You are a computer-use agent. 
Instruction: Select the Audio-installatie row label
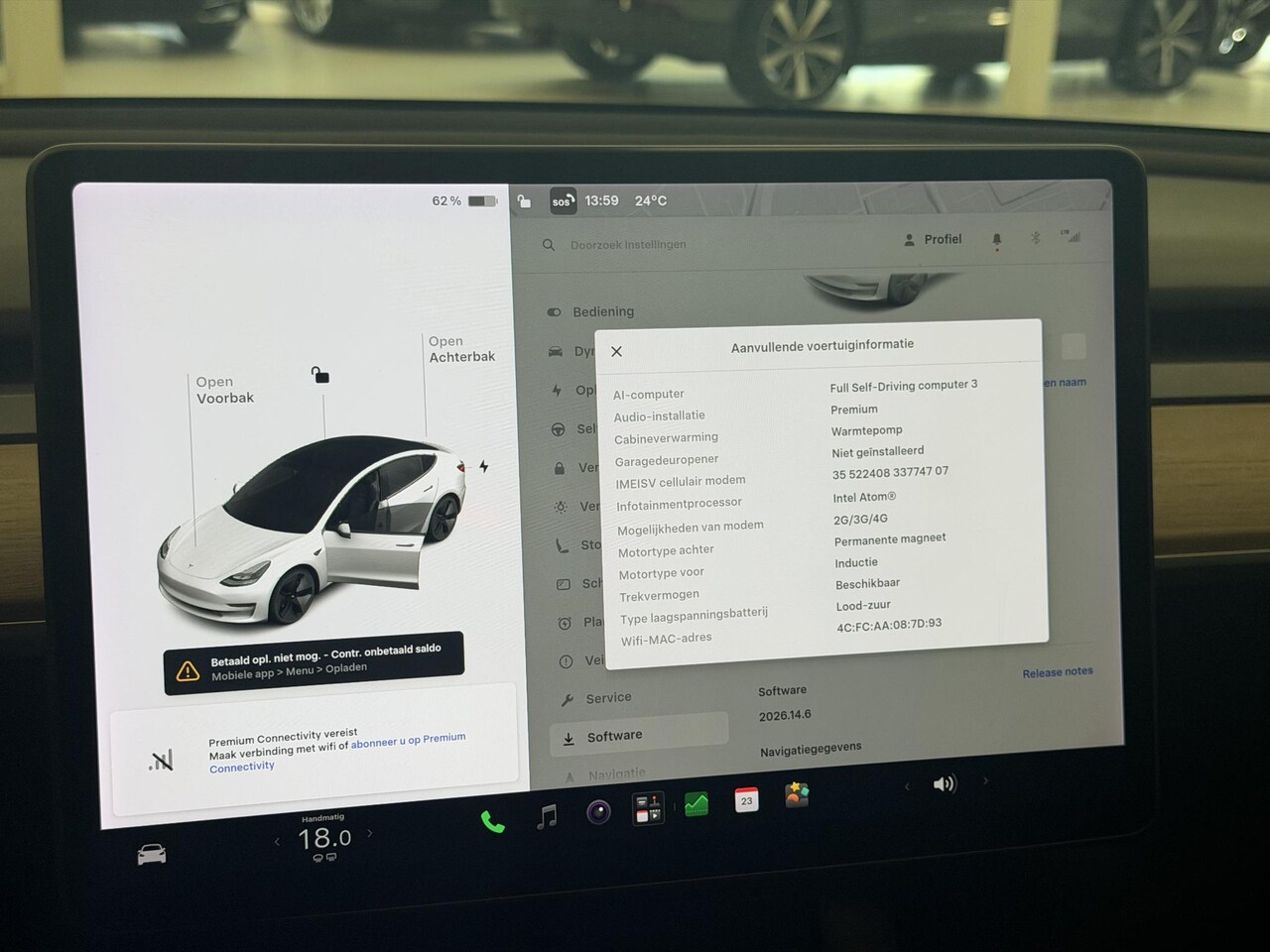tap(660, 416)
